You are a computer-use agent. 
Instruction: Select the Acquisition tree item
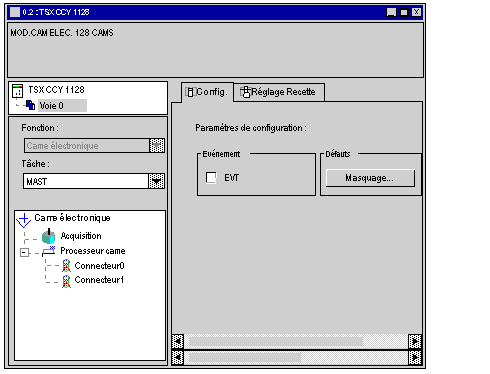[x=81, y=236]
